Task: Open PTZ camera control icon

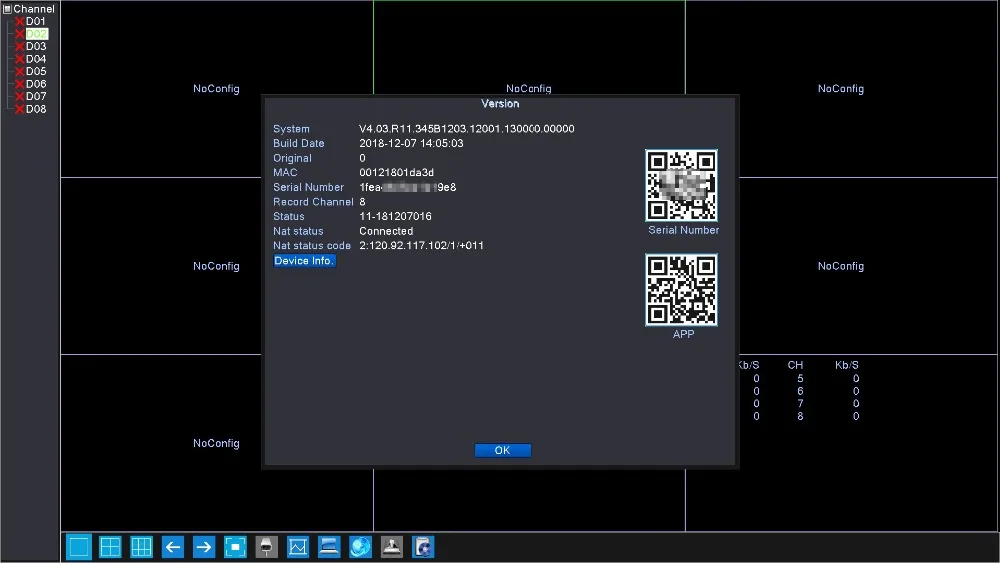Action: pyautogui.click(x=267, y=547)
